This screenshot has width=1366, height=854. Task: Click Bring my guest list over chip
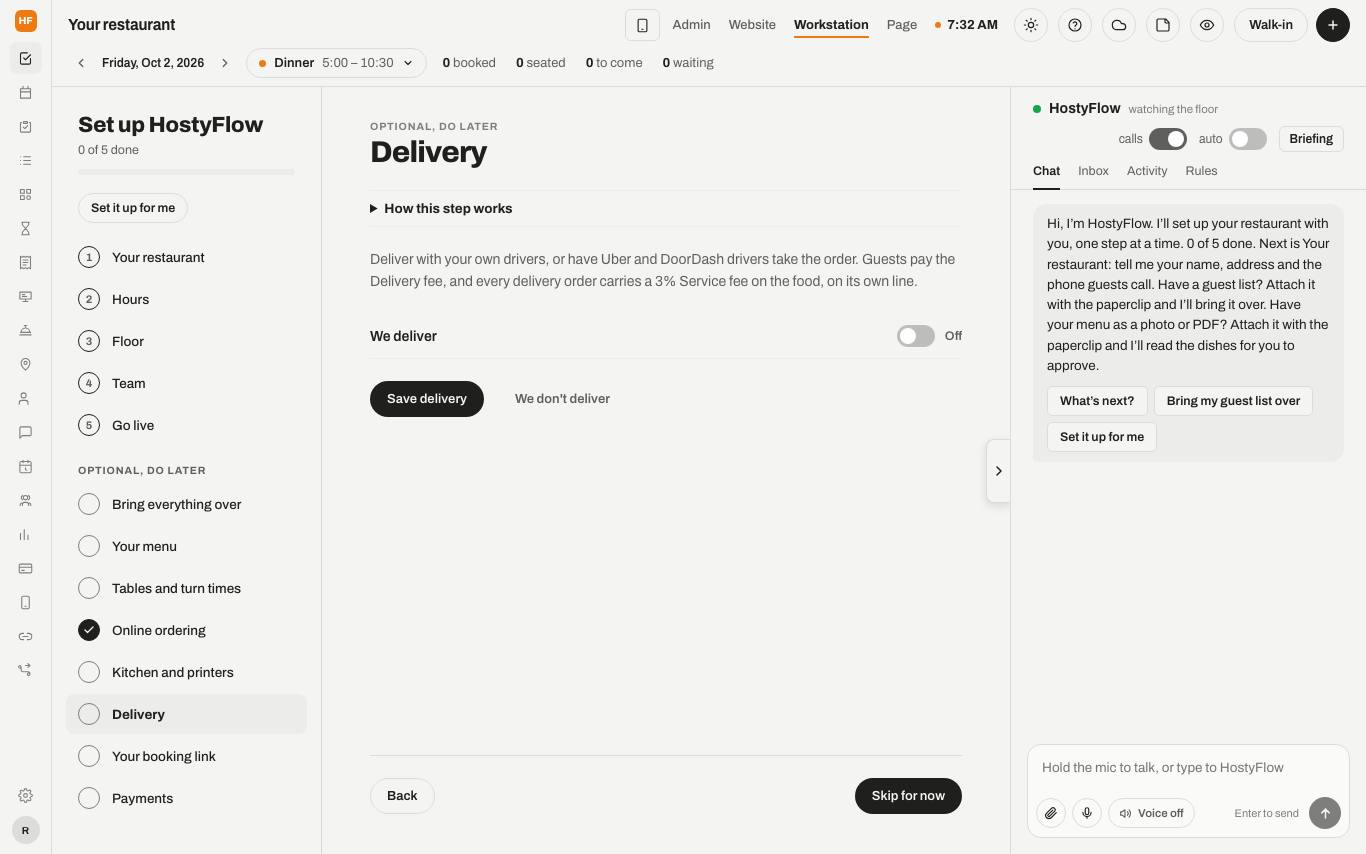[x=1233, y=401]
